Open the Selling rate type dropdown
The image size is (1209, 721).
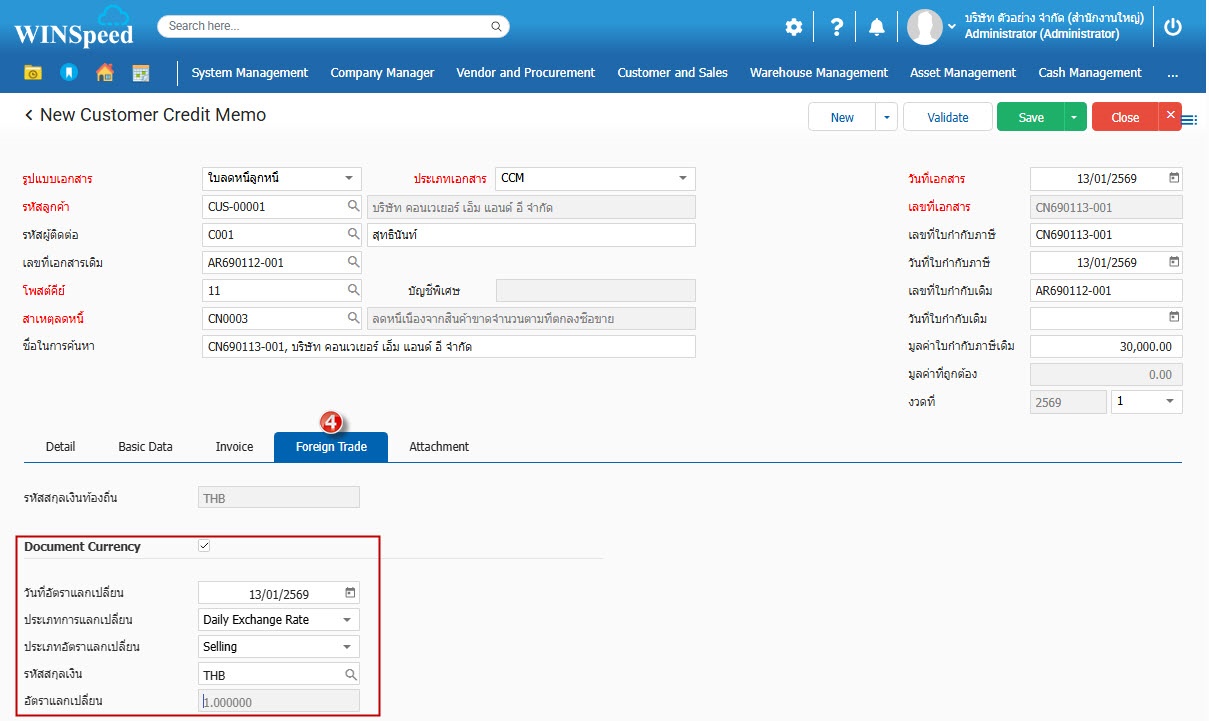pyautogui.click(x=347, y=647)
